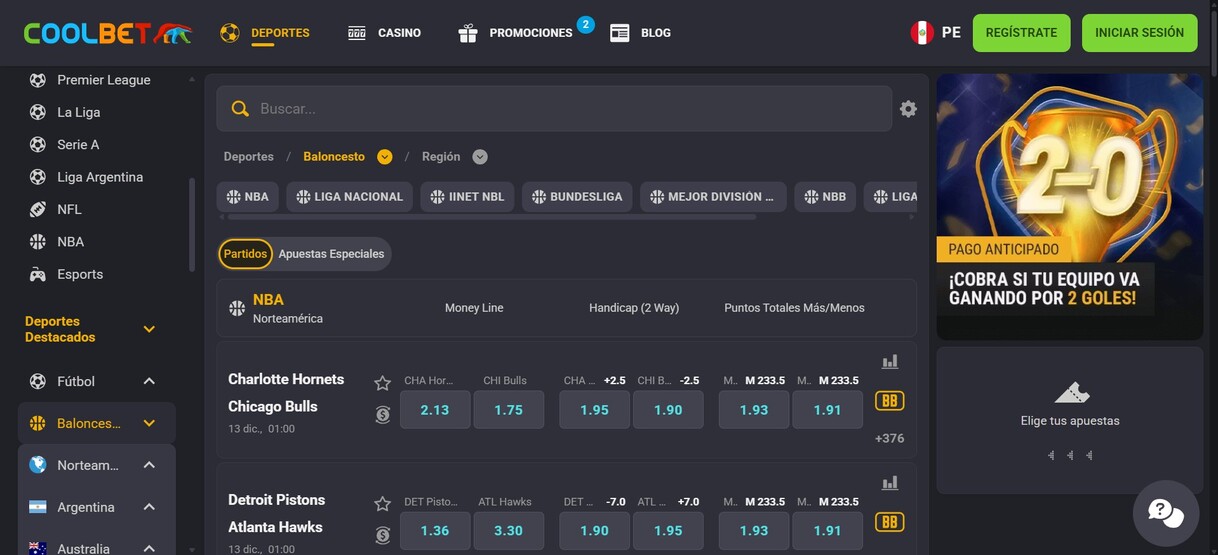Select Detroit Pistons money line odds 1.36
This screenshot has height=555, width=1218.
tap(435, 531)
